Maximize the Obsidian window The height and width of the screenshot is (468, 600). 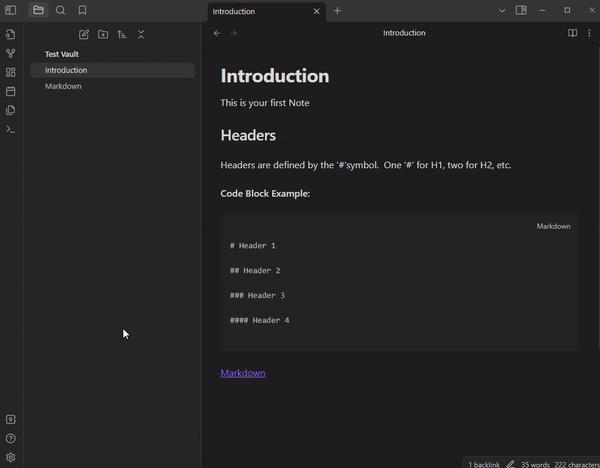[x=567, y=10]
